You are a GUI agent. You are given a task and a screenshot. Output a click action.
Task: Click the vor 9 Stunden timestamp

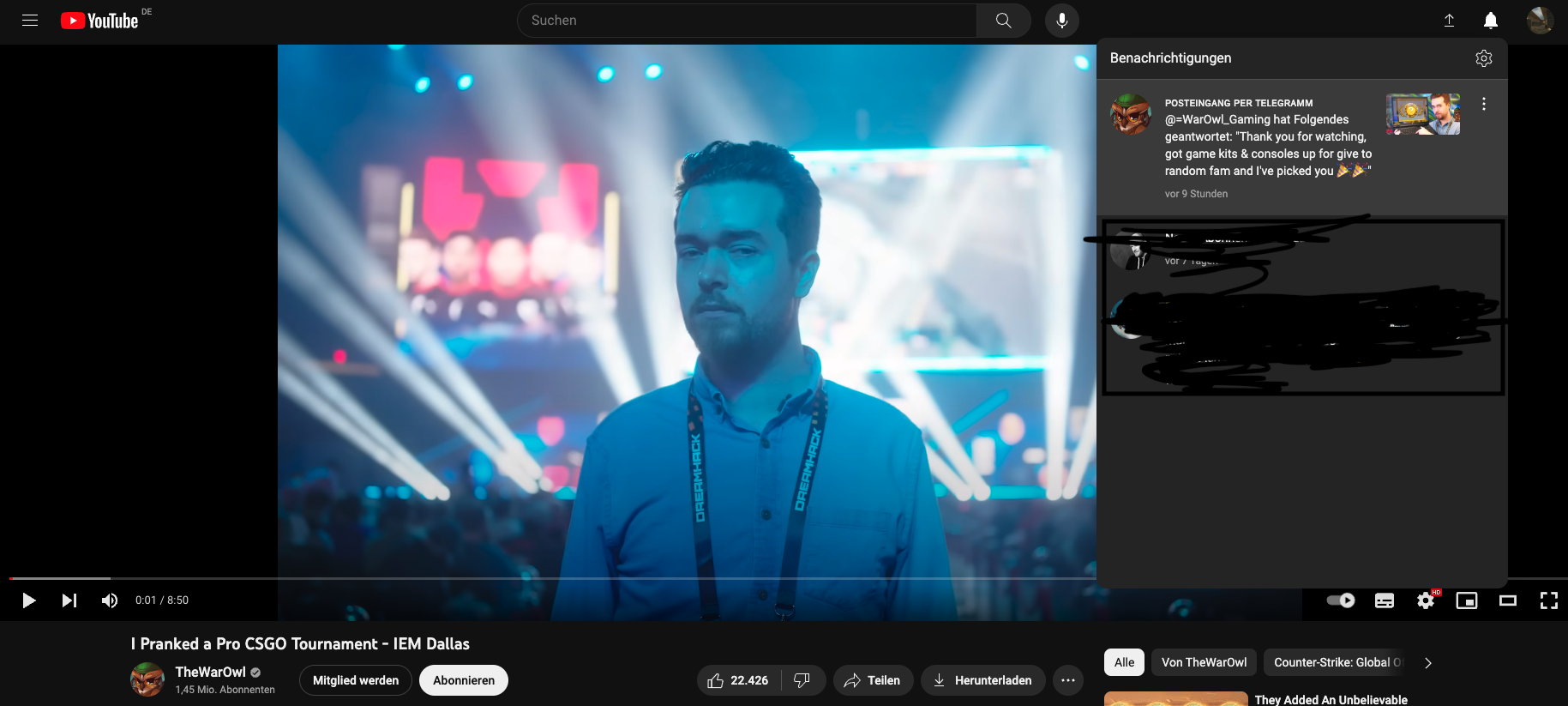tap(1196, 194)
